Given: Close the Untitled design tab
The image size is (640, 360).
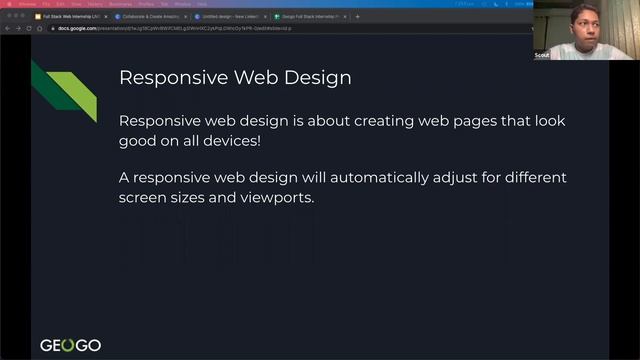Looking at the screenshot, I should pos(265,17).
